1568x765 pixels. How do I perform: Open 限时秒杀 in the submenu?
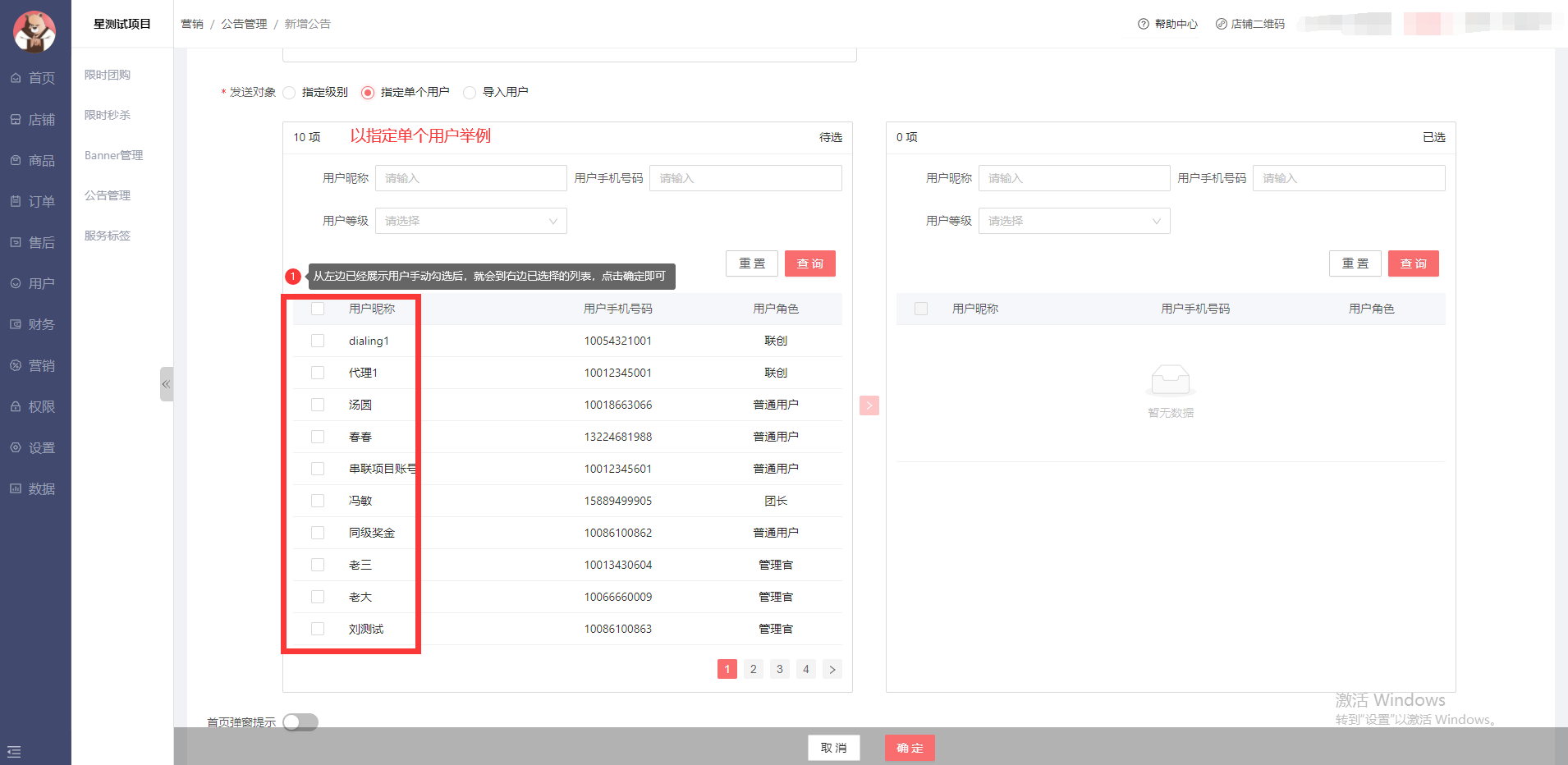(108, 115)
